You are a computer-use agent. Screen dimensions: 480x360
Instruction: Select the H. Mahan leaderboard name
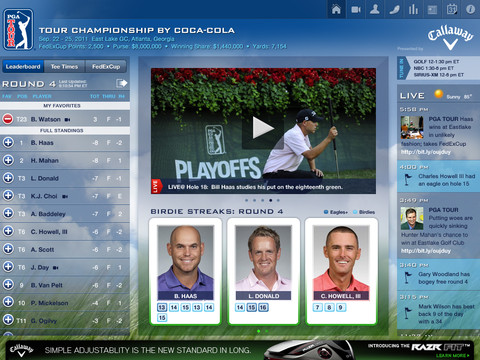click(x=45, y=160)
